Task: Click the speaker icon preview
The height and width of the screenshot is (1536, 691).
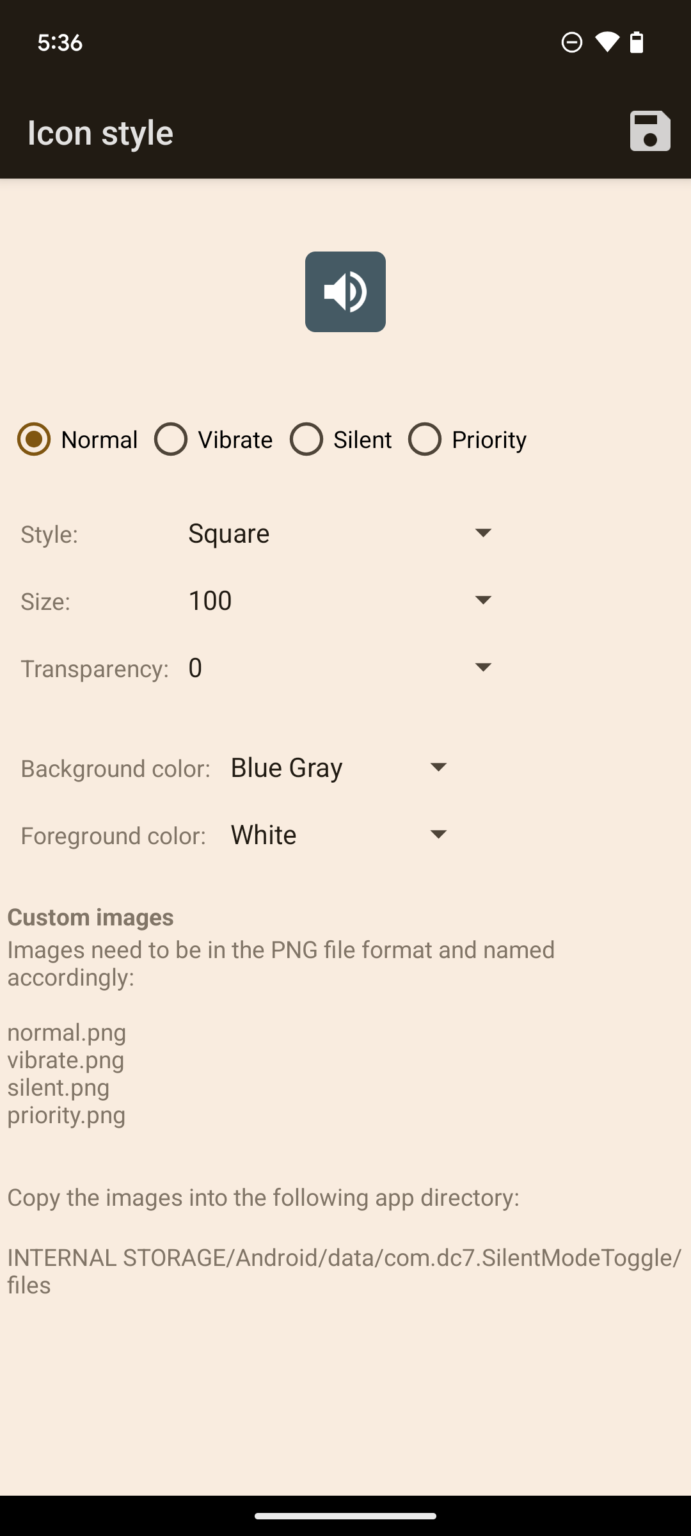Action: 345,291
